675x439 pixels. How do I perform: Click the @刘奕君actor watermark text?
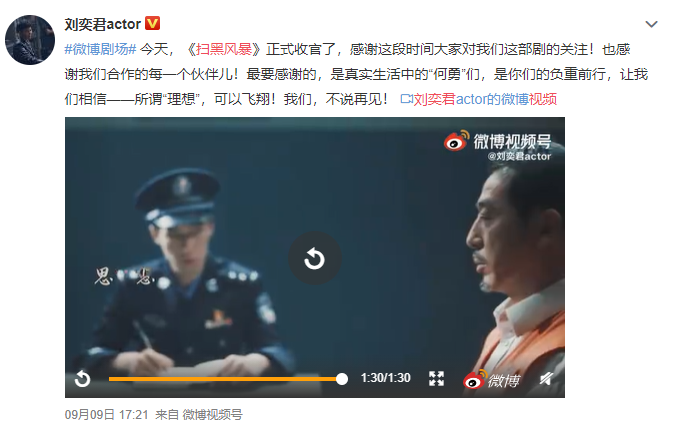point(519,157)
